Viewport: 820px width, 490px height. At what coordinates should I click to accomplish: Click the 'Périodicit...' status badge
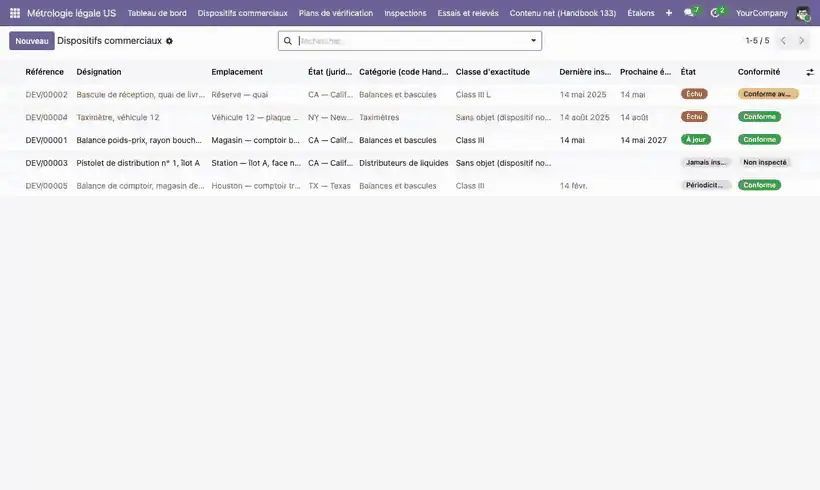[x=704, y=185]
